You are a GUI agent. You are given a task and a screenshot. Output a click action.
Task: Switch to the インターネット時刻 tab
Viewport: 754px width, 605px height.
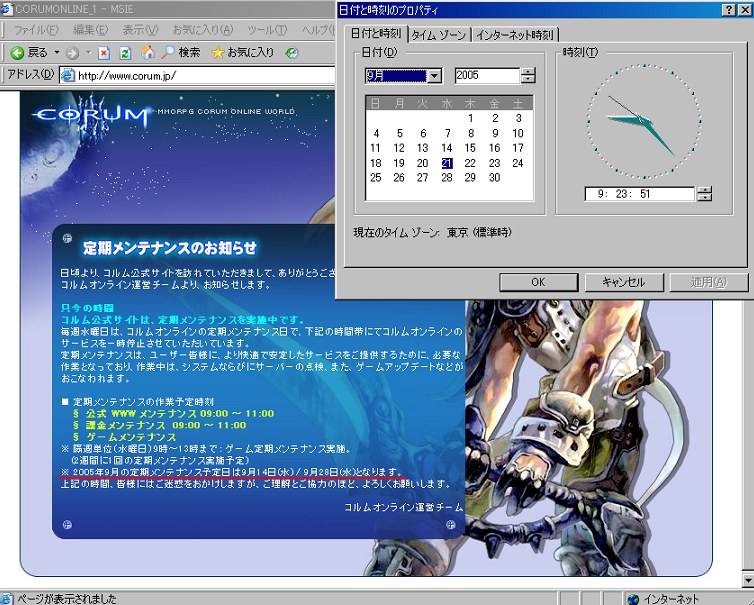pyautogui.click(x=514, y=35)
